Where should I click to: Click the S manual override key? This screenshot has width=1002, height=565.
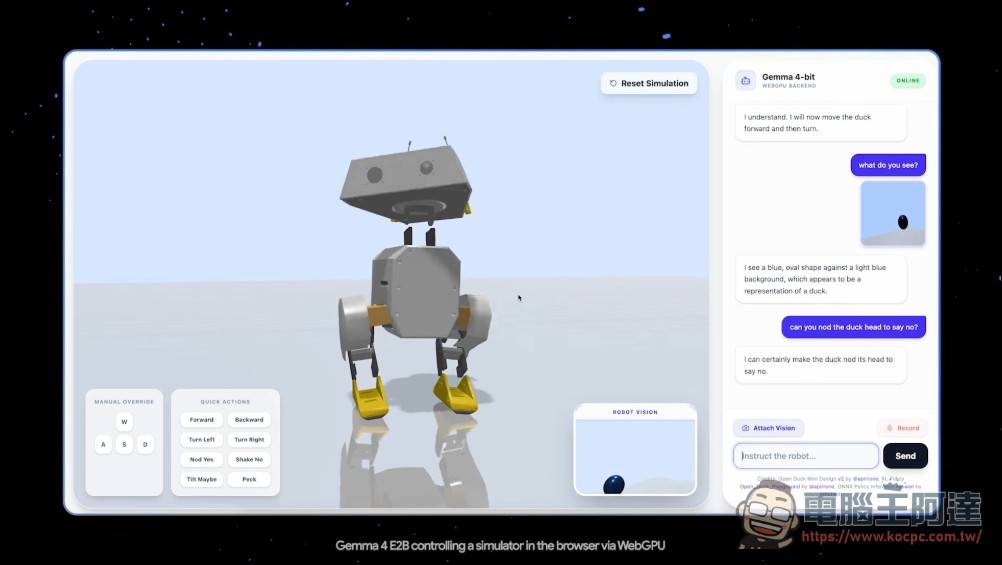click(125, 444)
